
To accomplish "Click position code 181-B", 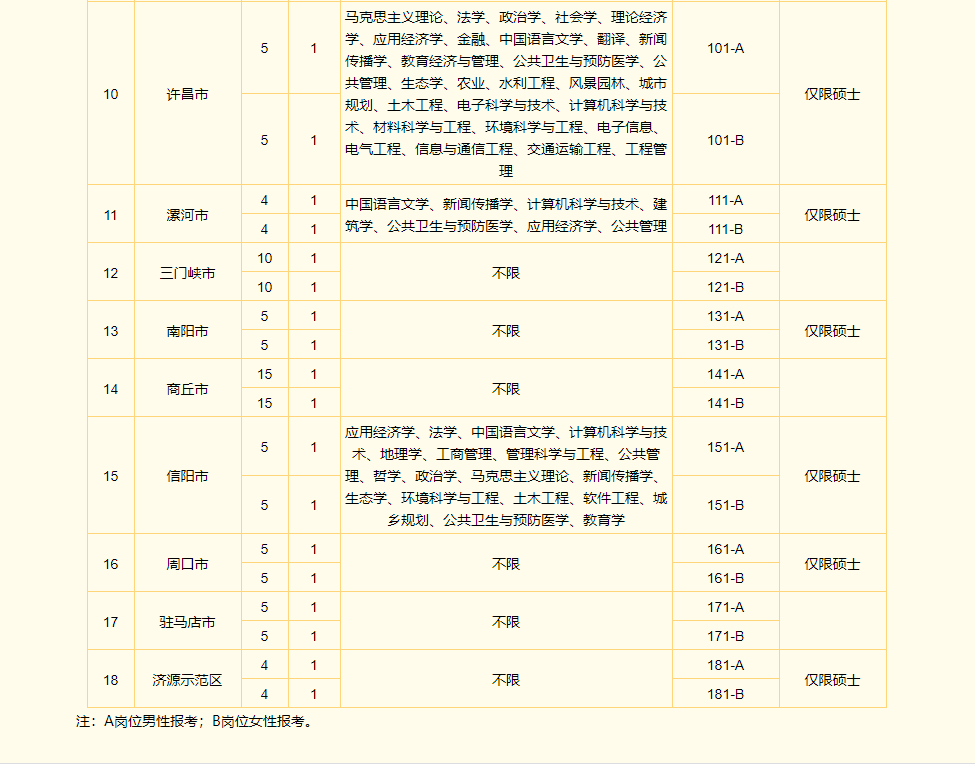I will tap(725, 694).
